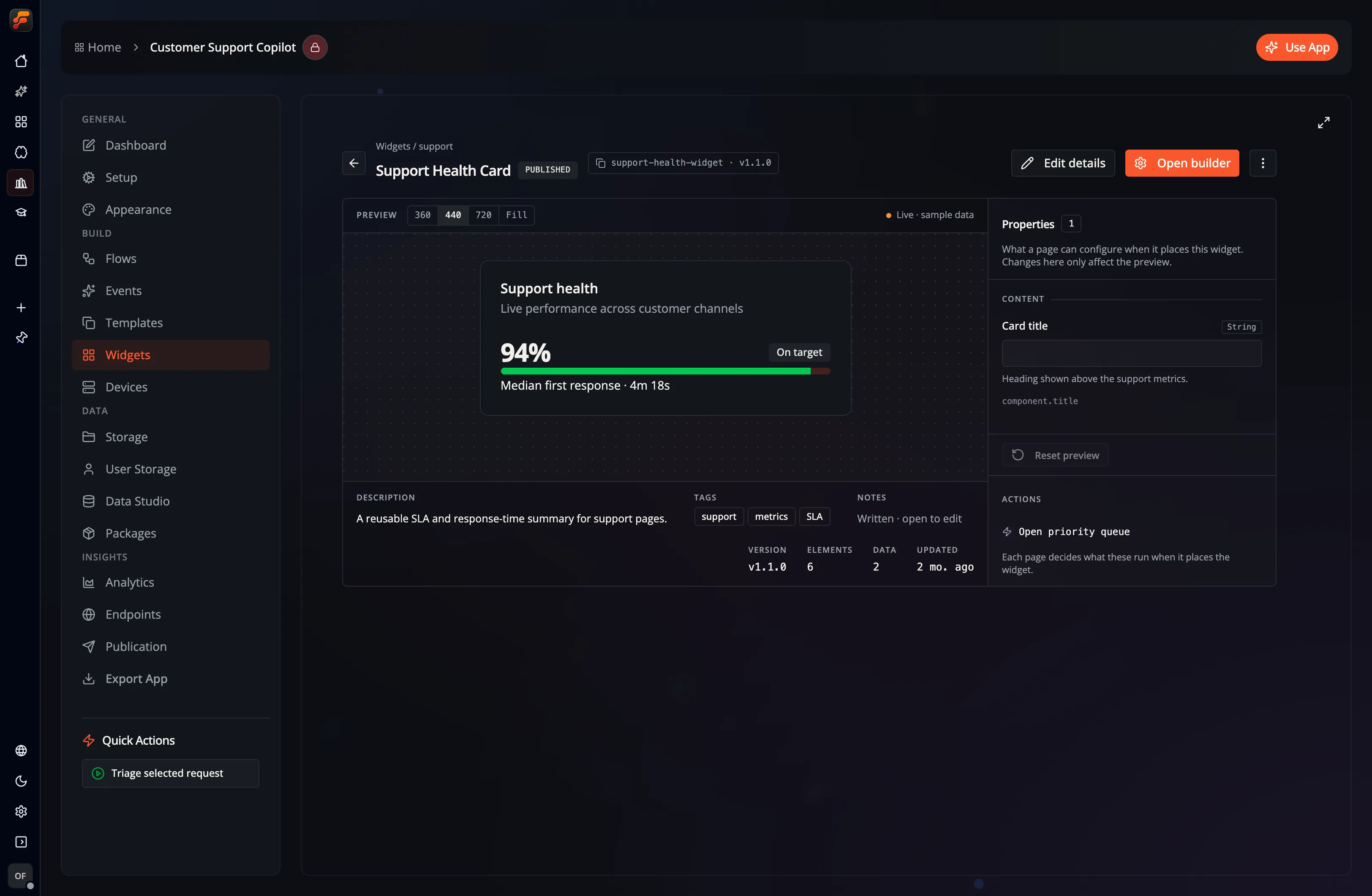Open the apps grid icon in the left rail
The image size is (1372, 896).
[x=21, y=122]
